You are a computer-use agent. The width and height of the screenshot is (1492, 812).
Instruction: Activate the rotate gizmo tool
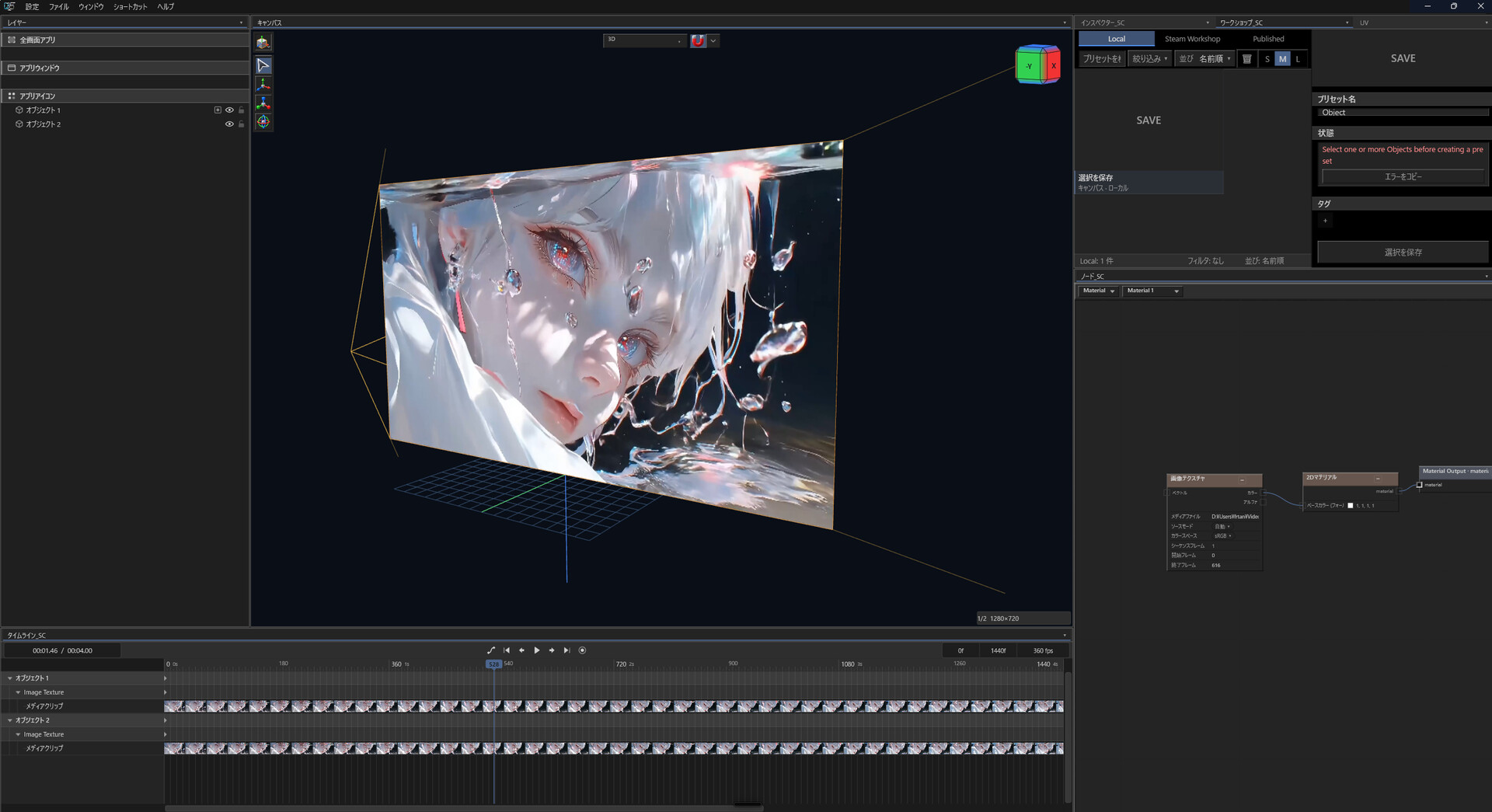point(263,122)
